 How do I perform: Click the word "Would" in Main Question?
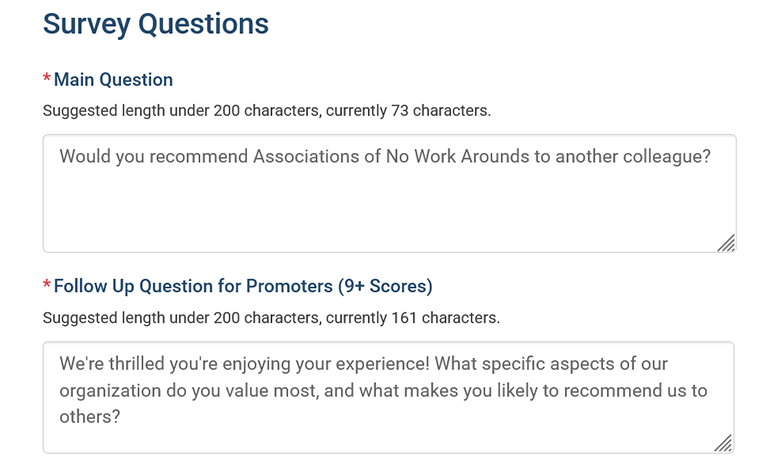pos(86,156)
